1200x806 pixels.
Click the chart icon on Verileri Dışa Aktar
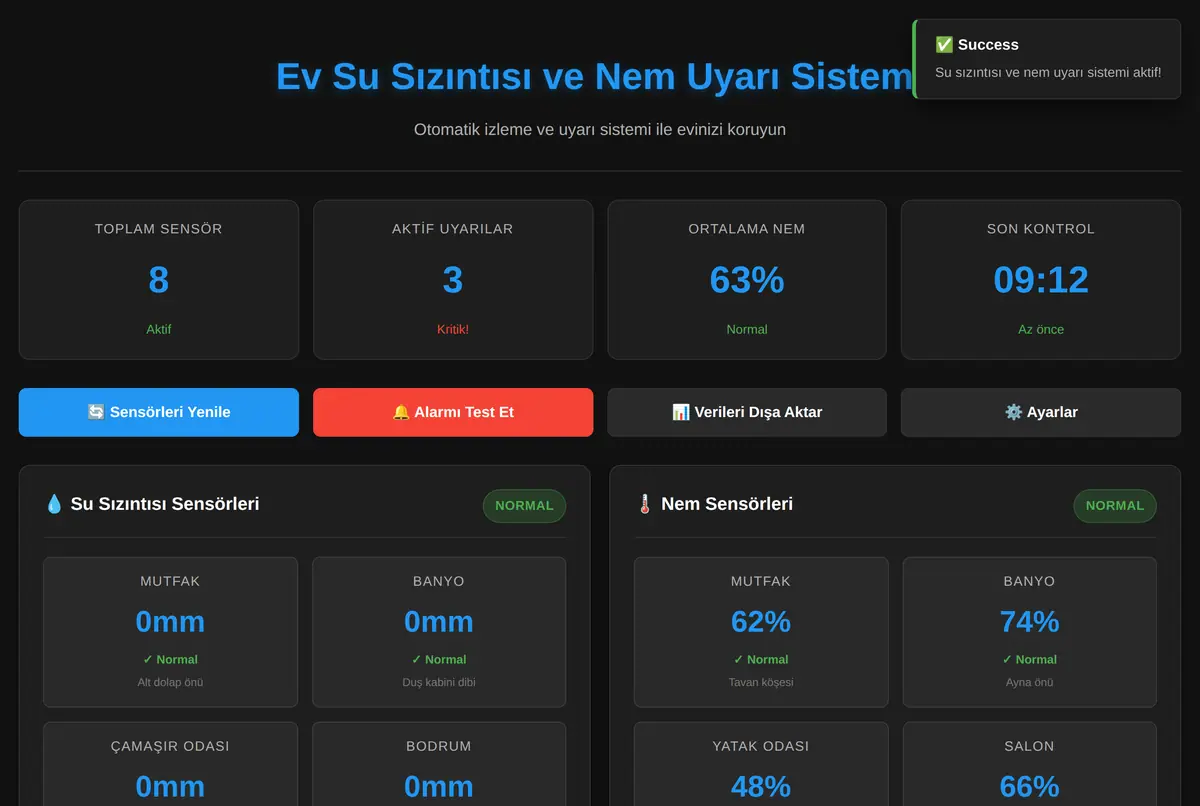click(681, 412)
